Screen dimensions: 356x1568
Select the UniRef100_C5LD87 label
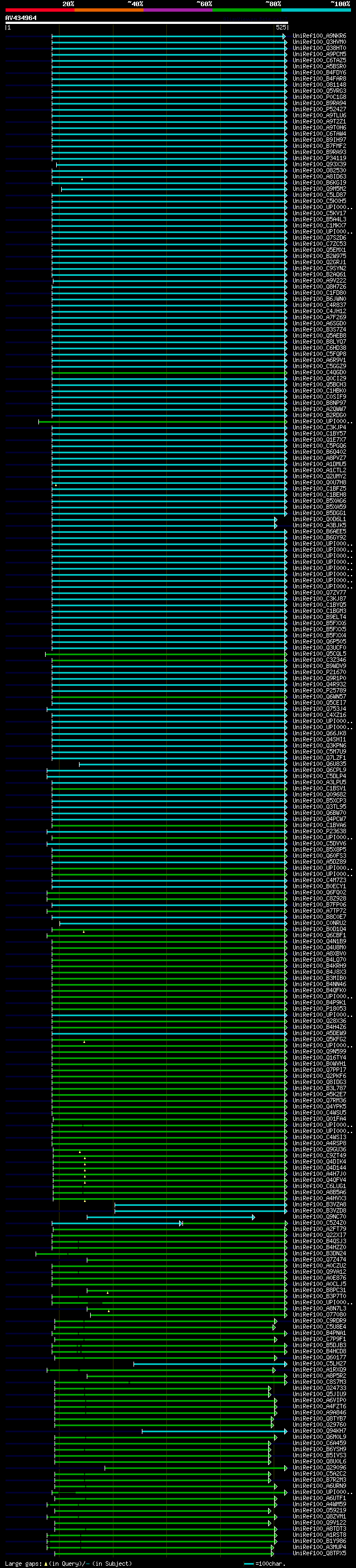click(x=319, y=195)
